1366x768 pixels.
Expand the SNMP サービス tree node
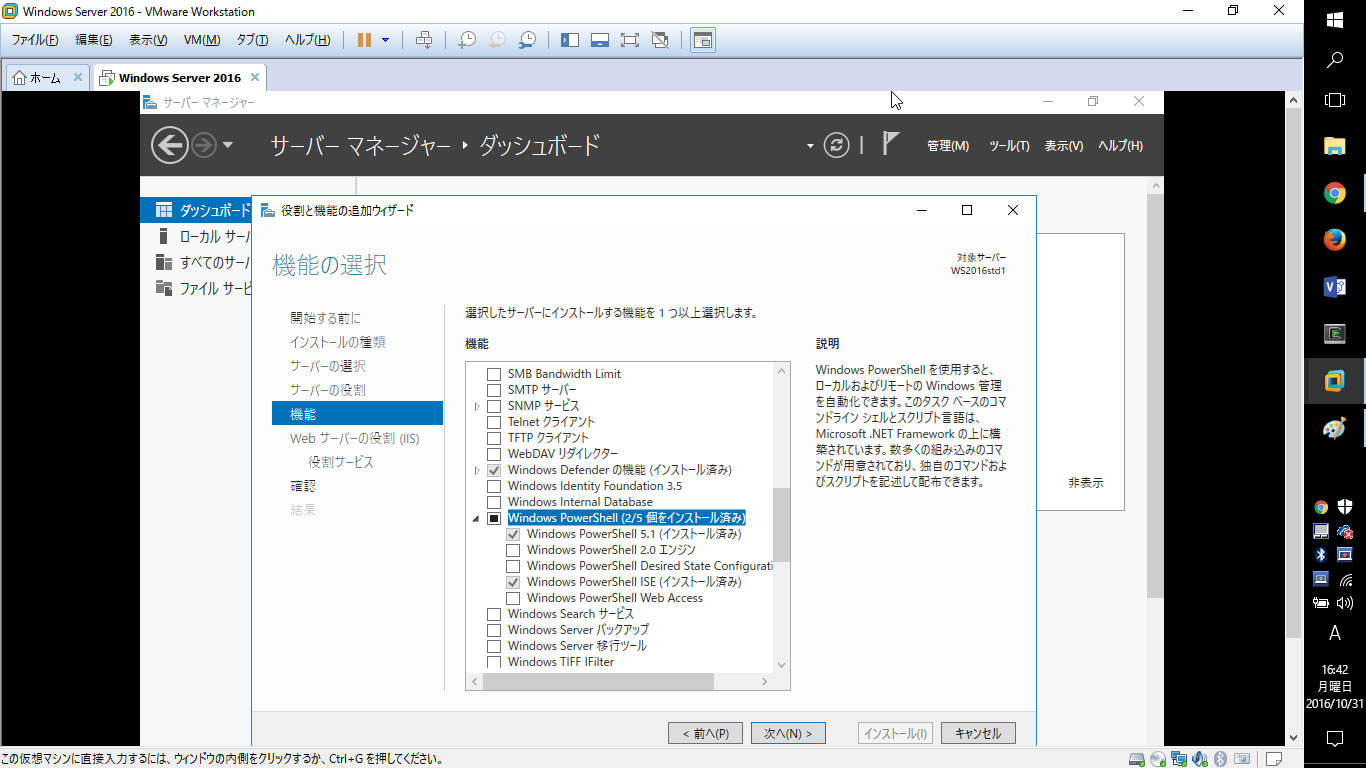tap(476, 406)
